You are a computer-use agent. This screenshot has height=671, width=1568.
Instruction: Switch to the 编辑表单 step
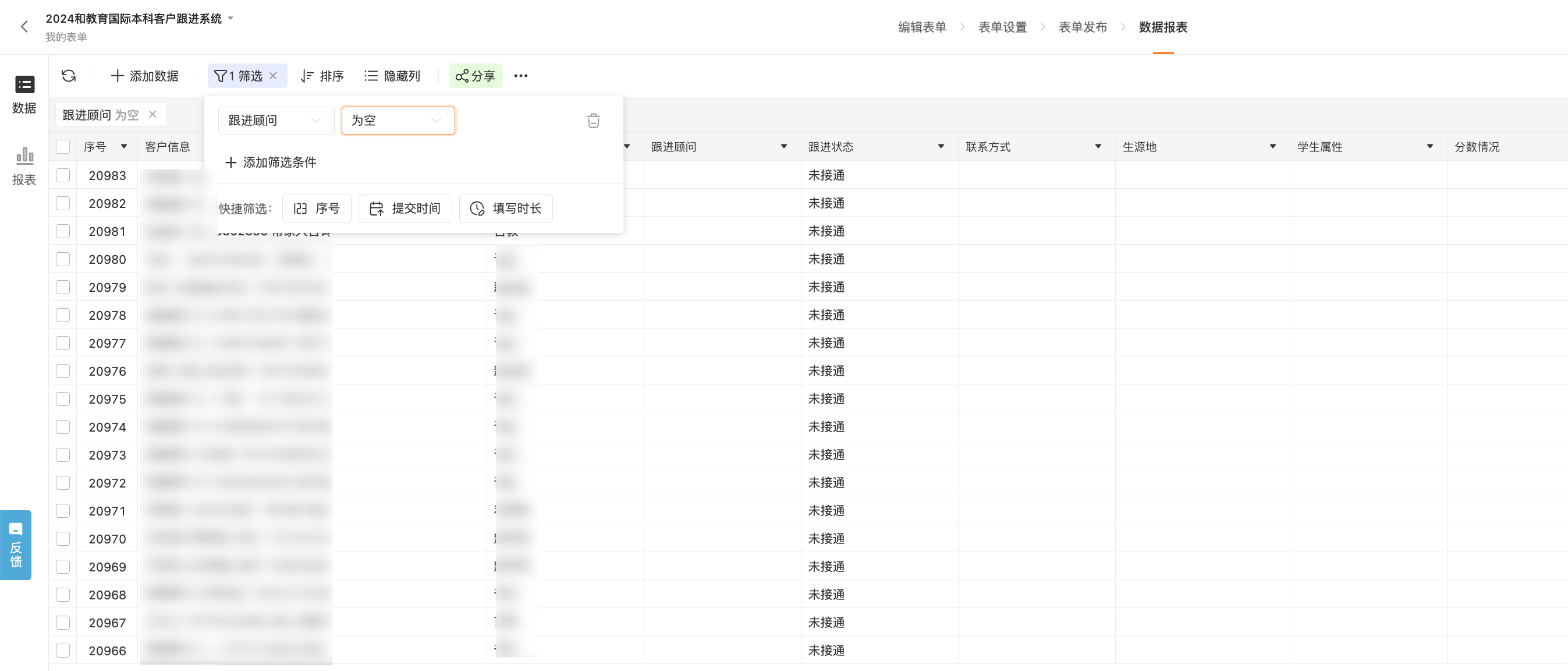(x=922, y=27)
